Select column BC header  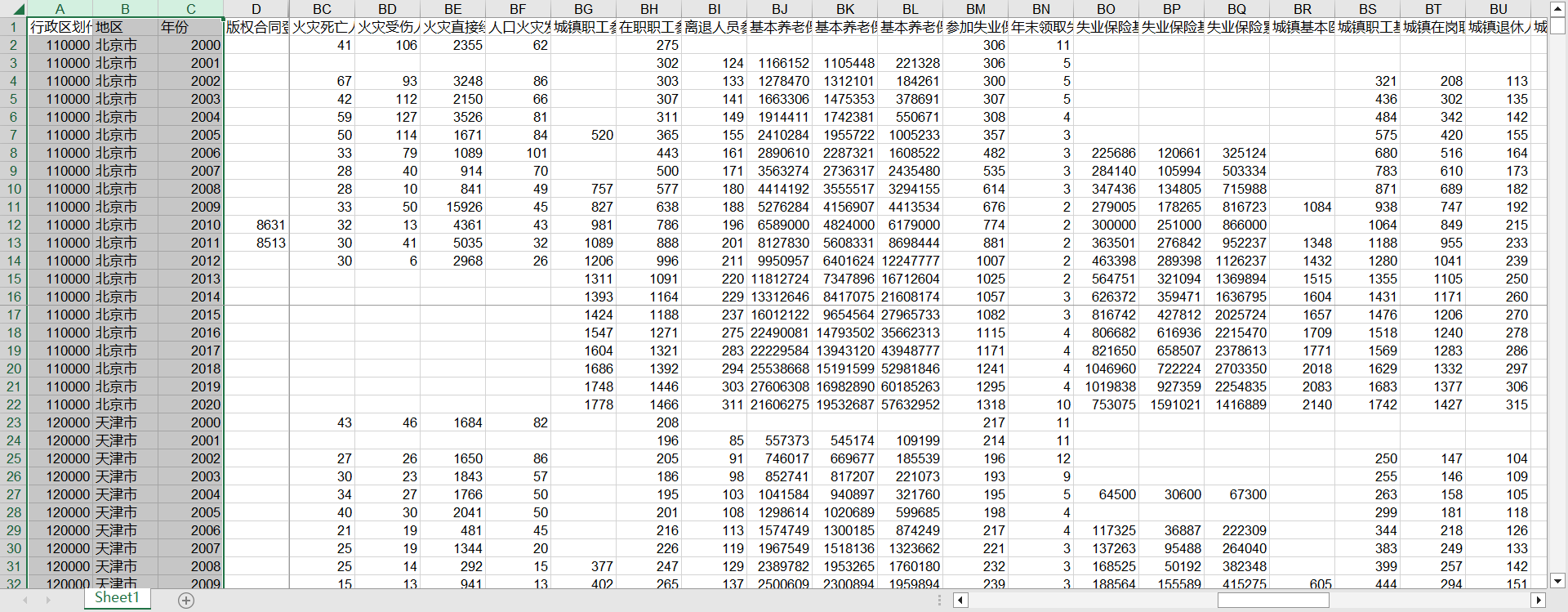pos(322,9)
